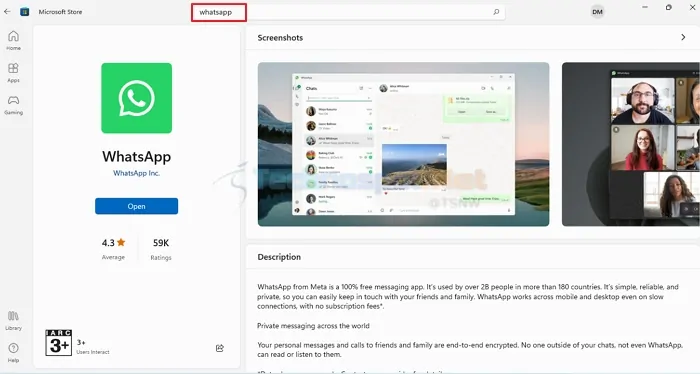Click the Description section heading
700x374 pixels.
tap(279, 257)
